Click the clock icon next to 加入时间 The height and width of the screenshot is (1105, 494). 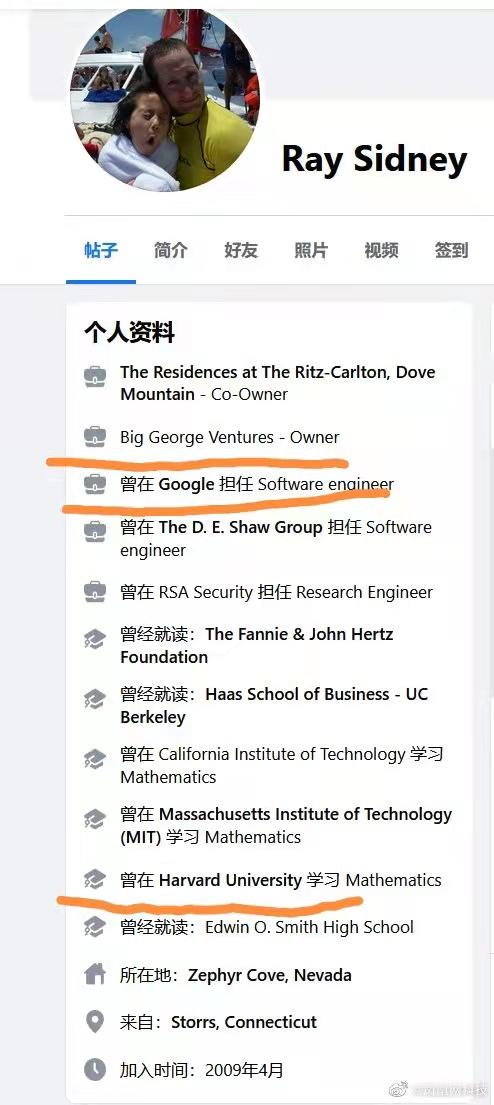click(95, 1069)
